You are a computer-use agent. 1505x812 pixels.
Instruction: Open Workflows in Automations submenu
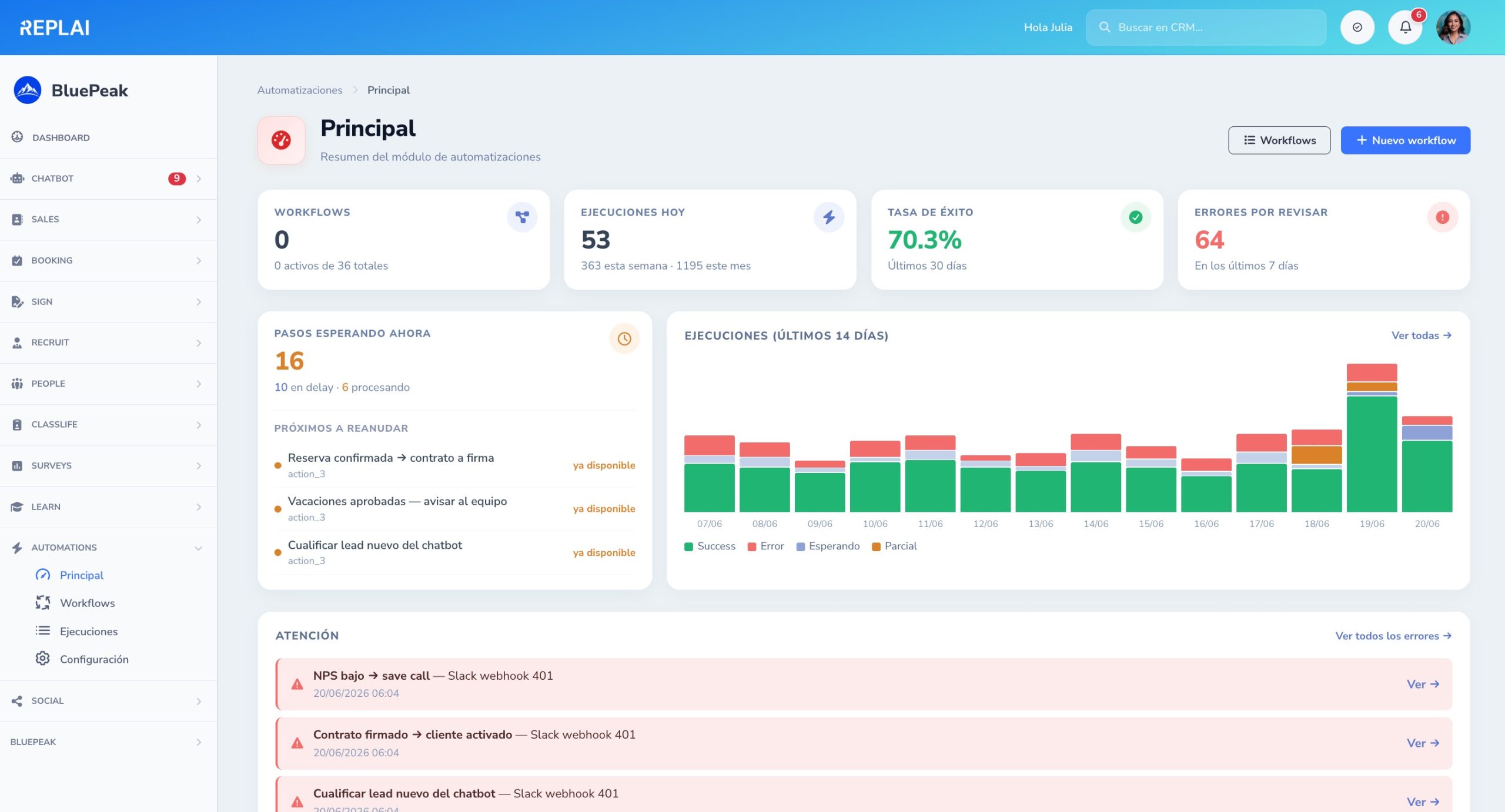click(x=87, y=602)
